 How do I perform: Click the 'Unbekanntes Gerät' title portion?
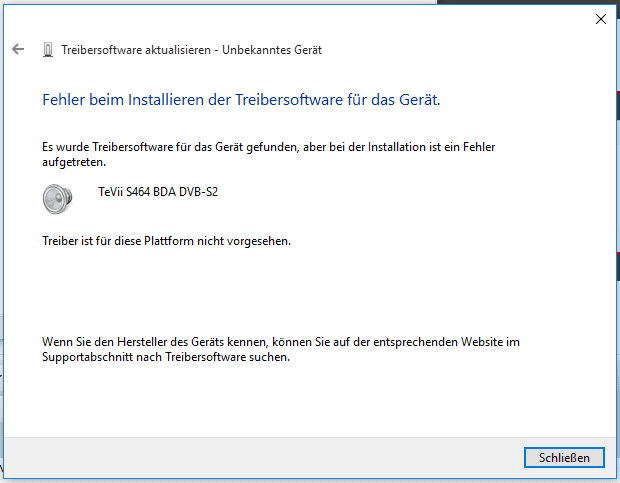[272, 50]
